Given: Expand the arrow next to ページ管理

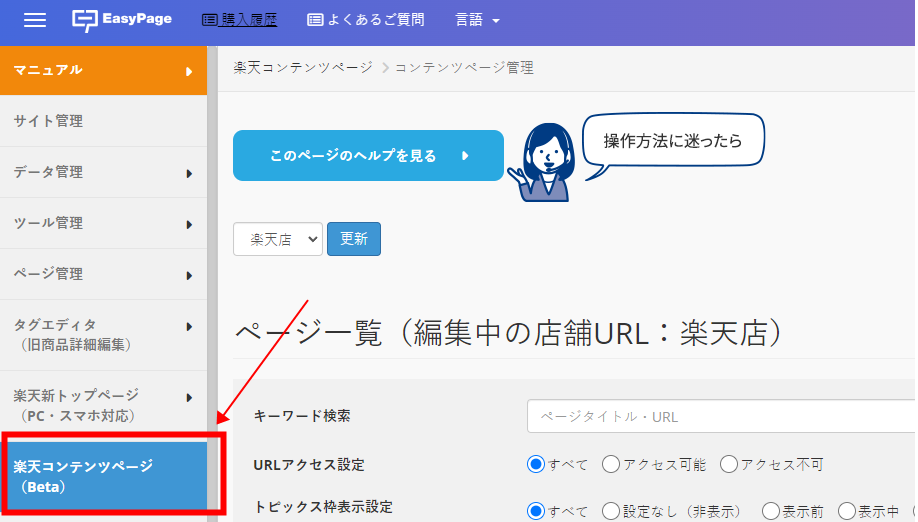Looking at the screenshot, I should (189, 276).
